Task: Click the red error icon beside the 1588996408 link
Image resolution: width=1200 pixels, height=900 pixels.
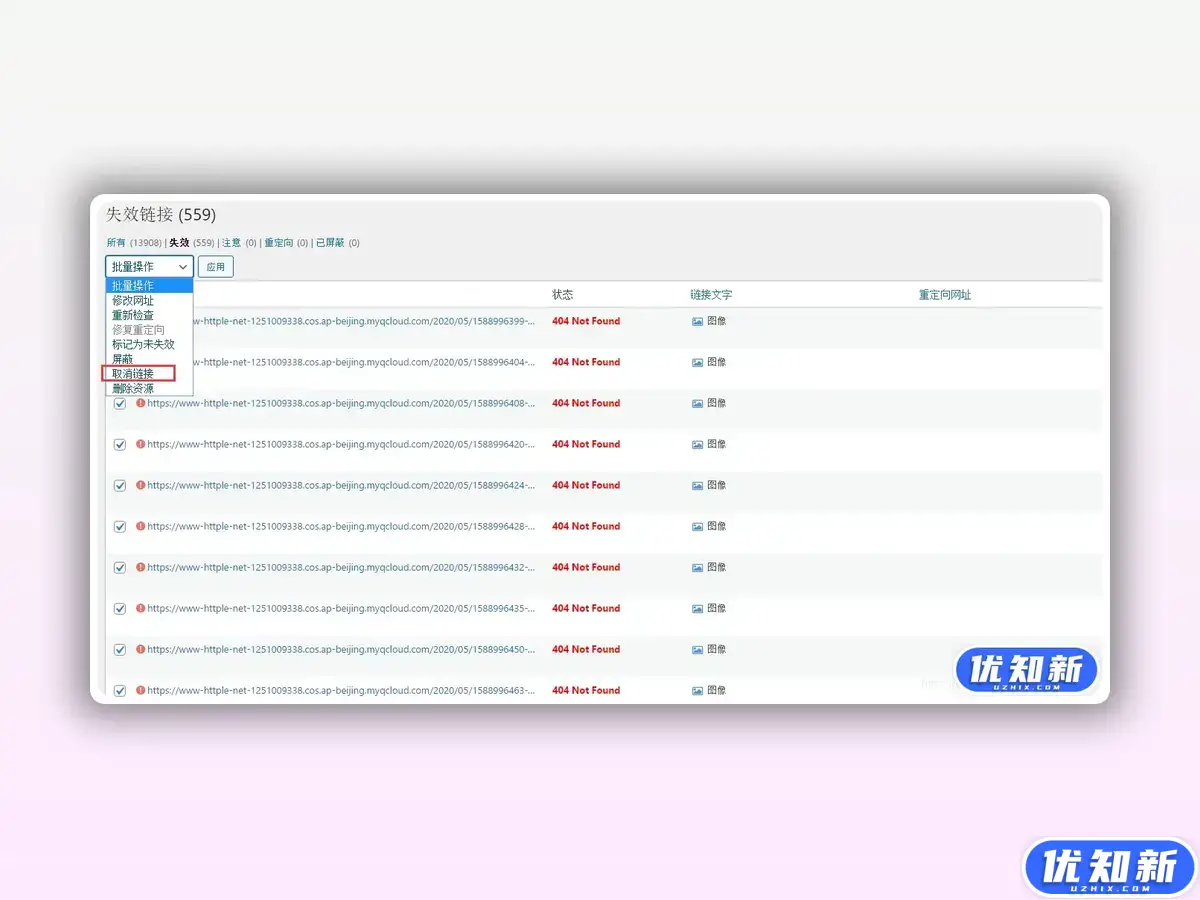Action: 141,403
